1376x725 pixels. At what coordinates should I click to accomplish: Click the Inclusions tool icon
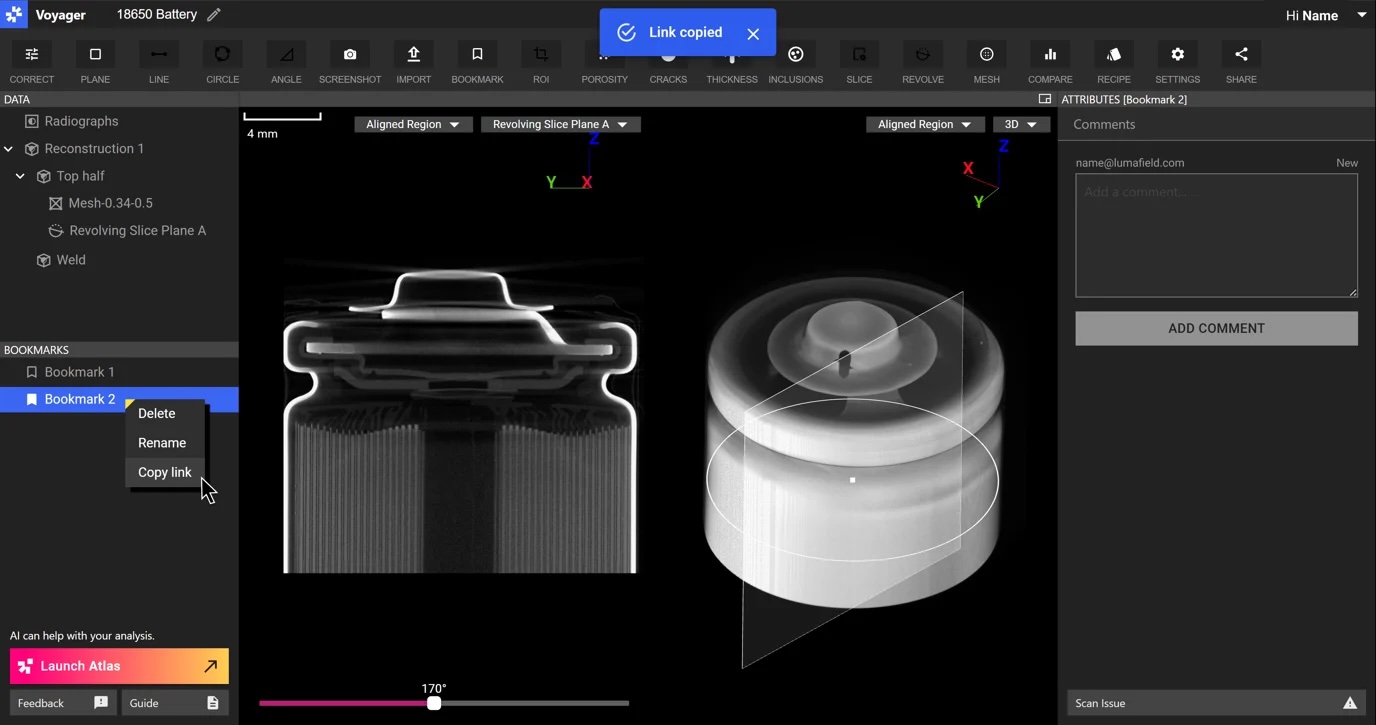click(796, 55)
